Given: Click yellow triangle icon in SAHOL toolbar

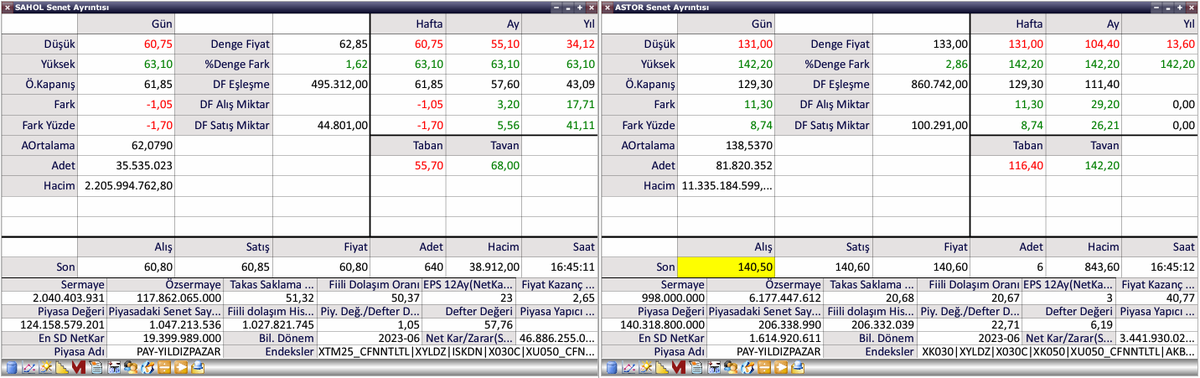Looking at the screenshot, I should click(62, 367).
